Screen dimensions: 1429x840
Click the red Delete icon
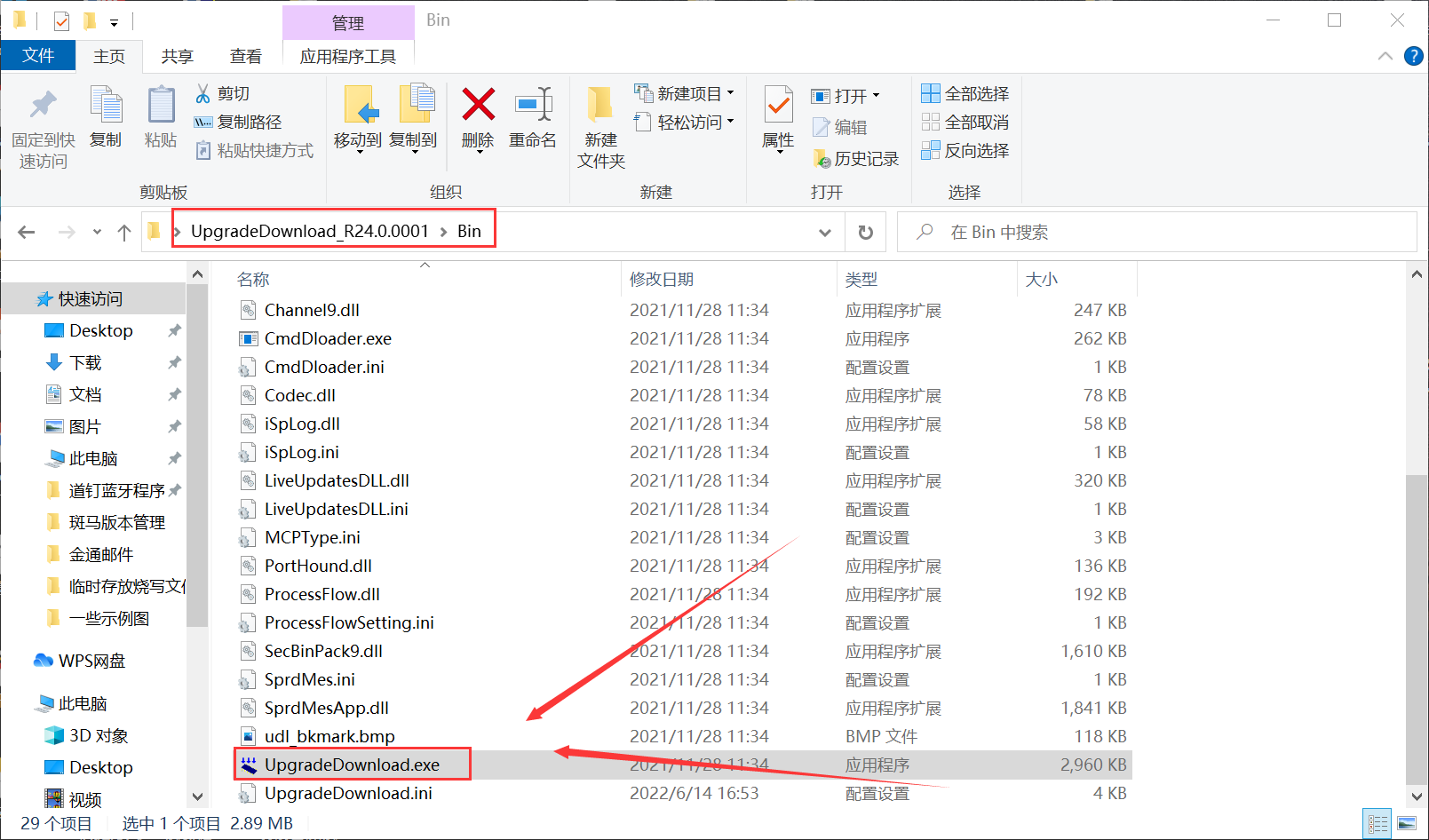(x=478, y=105)
